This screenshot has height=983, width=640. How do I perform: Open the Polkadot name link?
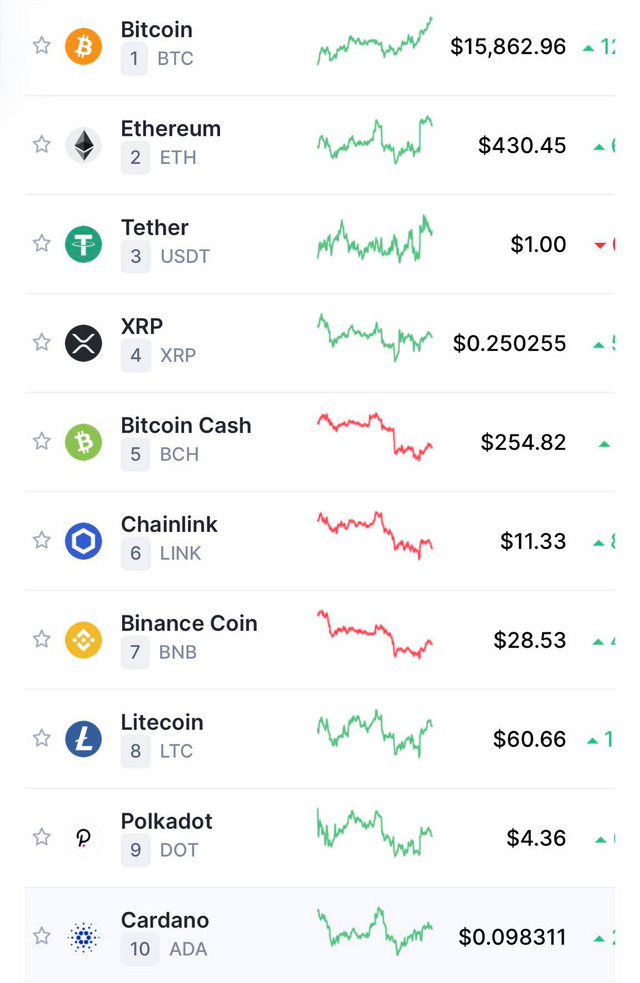tap(166, 821)
